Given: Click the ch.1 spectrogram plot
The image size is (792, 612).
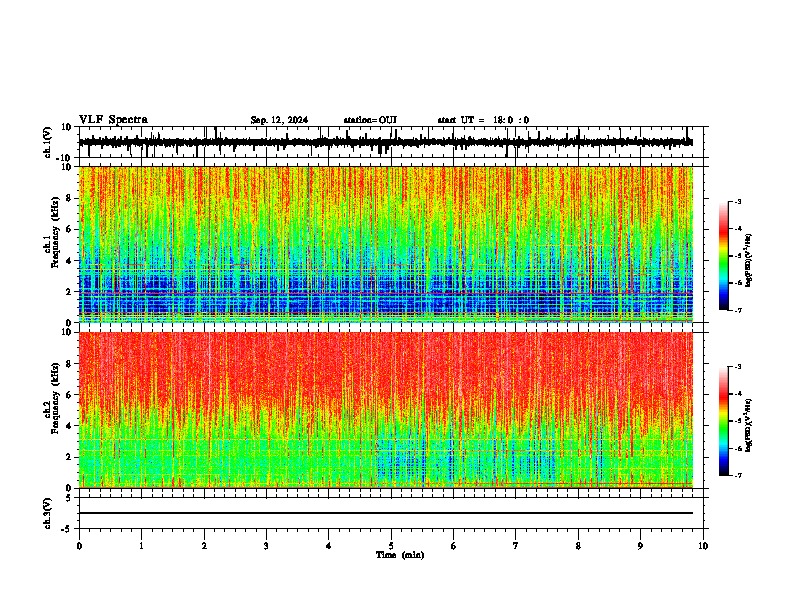Looking at the screenshot, I should (x=386, y=244).
